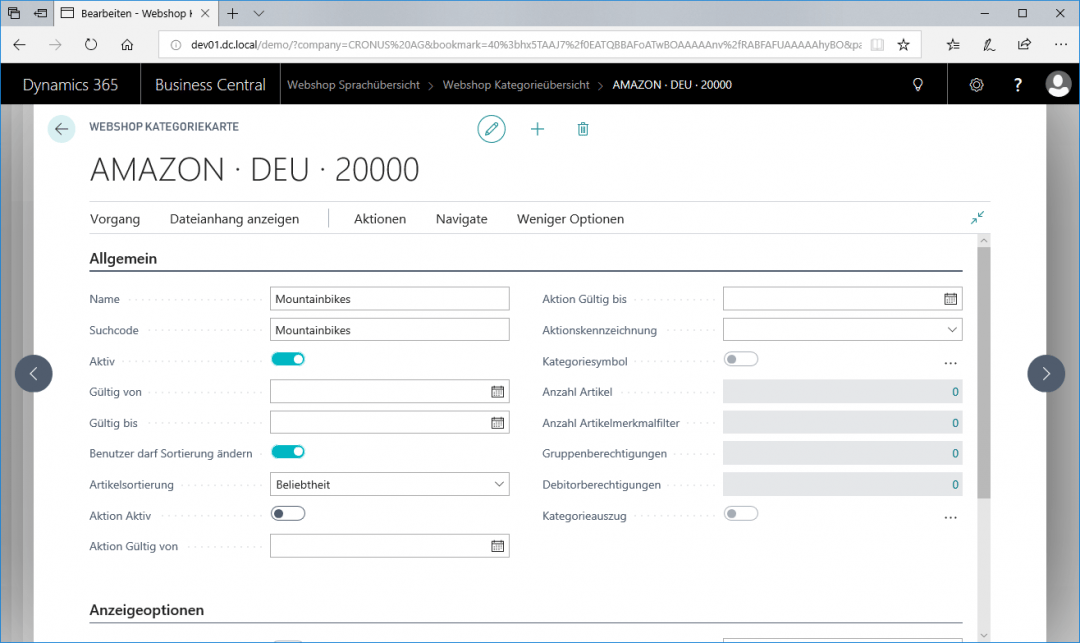Image resolution: width=1080 pixels, height=643 pixels.
Task: Click Anzahl Artikelmerkmalfilter value 0
Action: point(955,423)
